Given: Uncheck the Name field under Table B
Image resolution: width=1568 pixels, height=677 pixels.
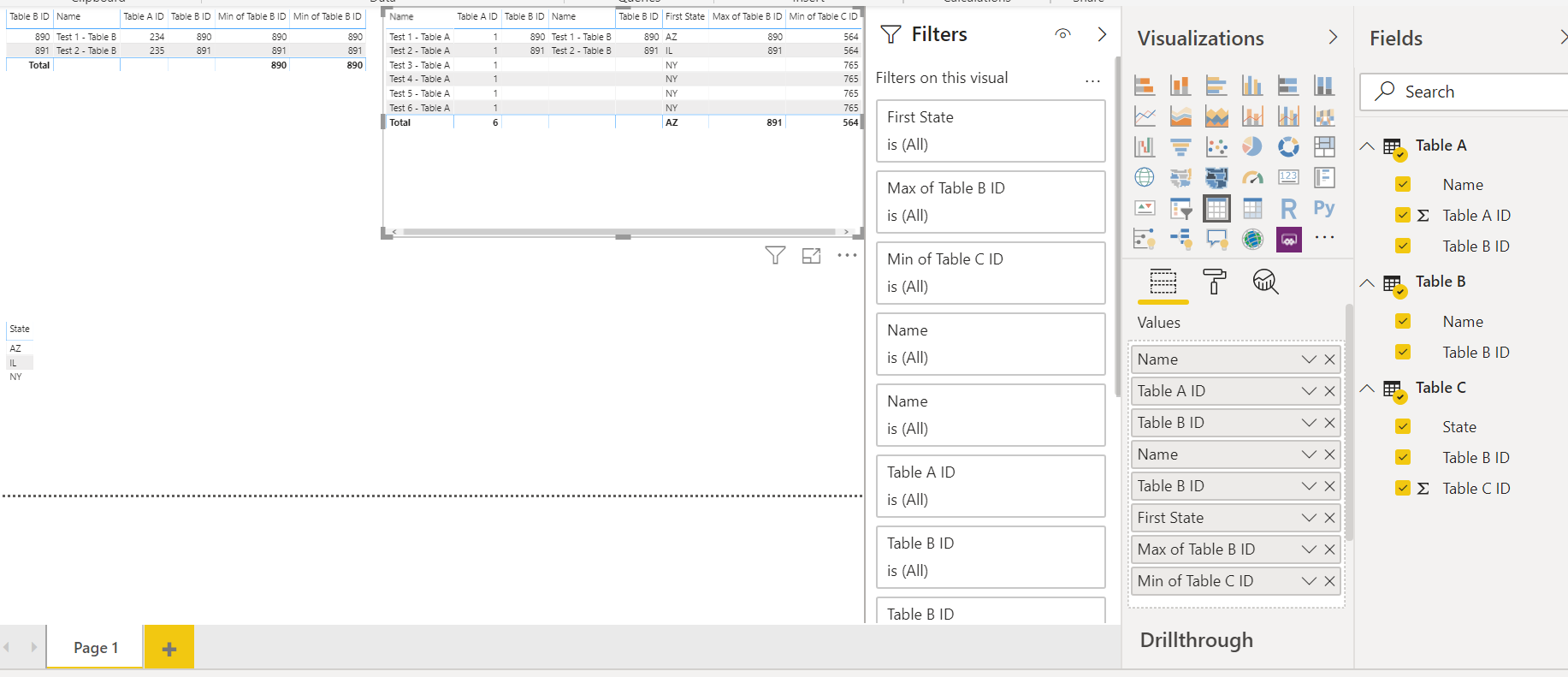Looking at the screenshot, I should (1403, 321).
